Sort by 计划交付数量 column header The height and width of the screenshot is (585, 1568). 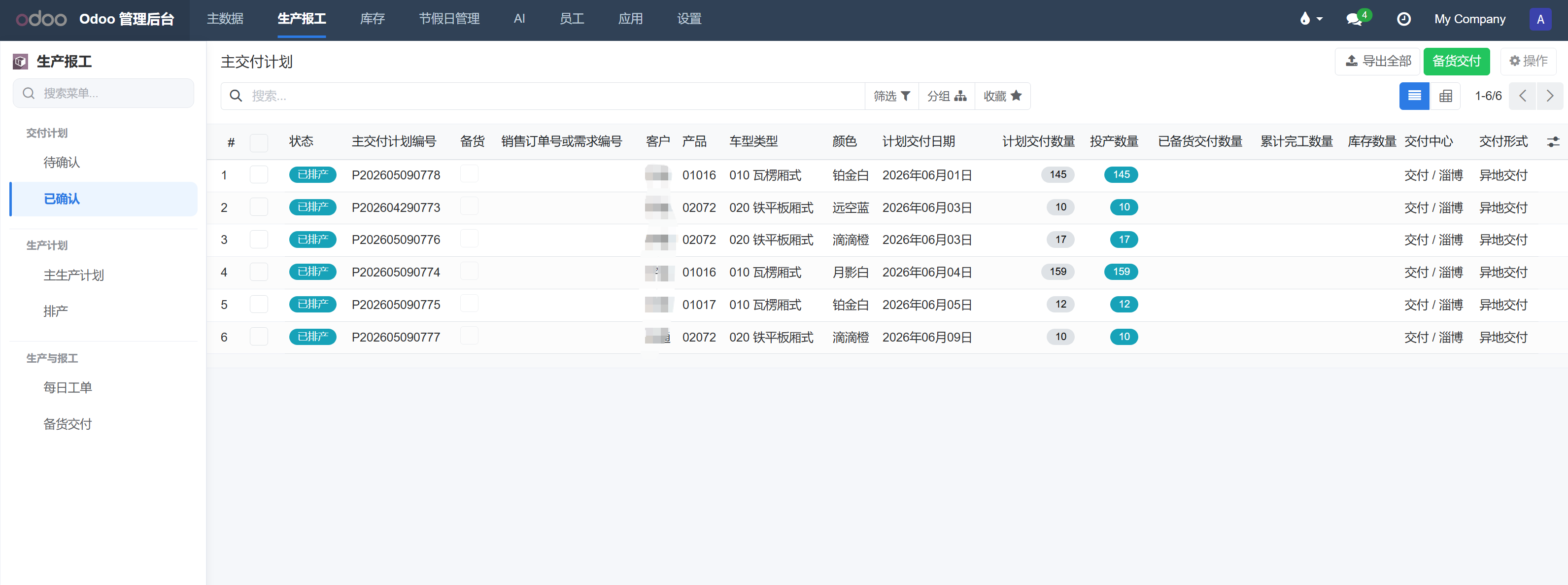tap(1038, 142)
